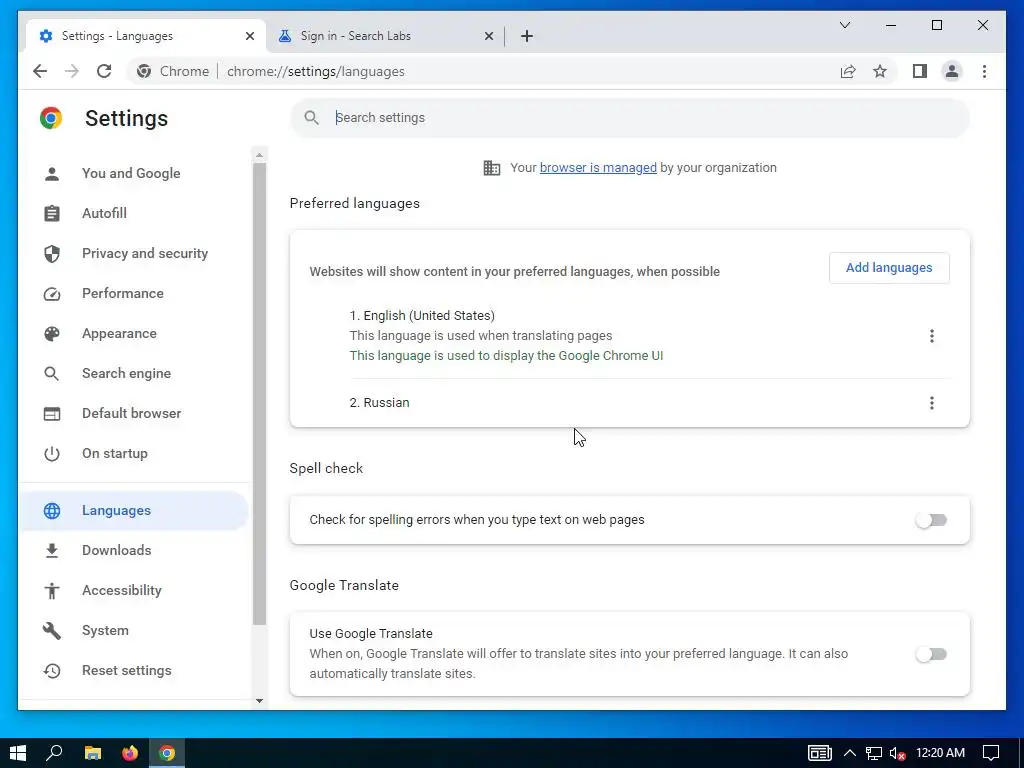The width and height of the screenshot is (1024, 768).
Task: Reload the current page
Action: click(x=104, y=71)
